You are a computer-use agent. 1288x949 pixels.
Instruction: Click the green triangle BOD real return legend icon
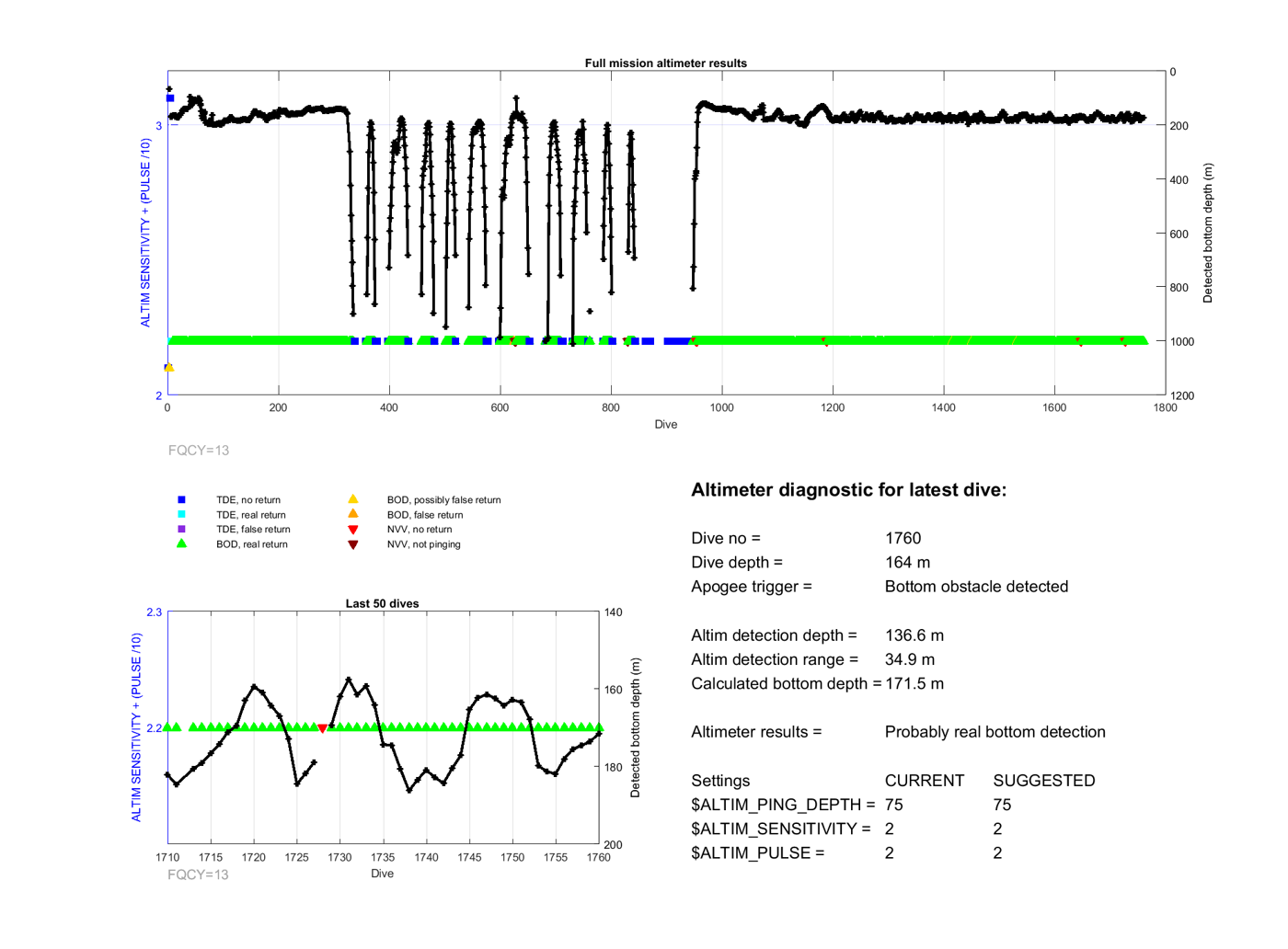click(x=181, y=543)
